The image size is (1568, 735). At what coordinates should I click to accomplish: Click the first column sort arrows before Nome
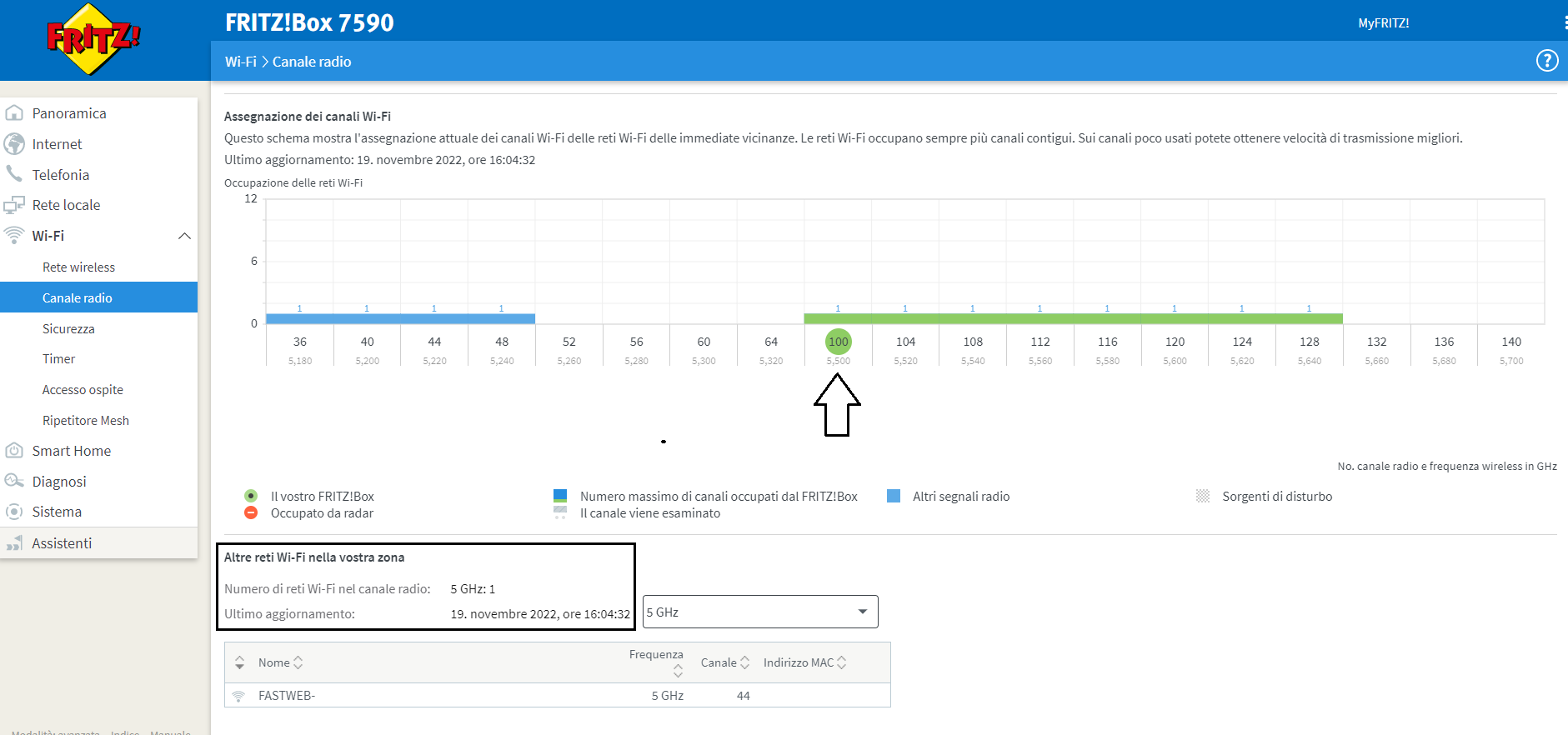(x=240, y=662)
